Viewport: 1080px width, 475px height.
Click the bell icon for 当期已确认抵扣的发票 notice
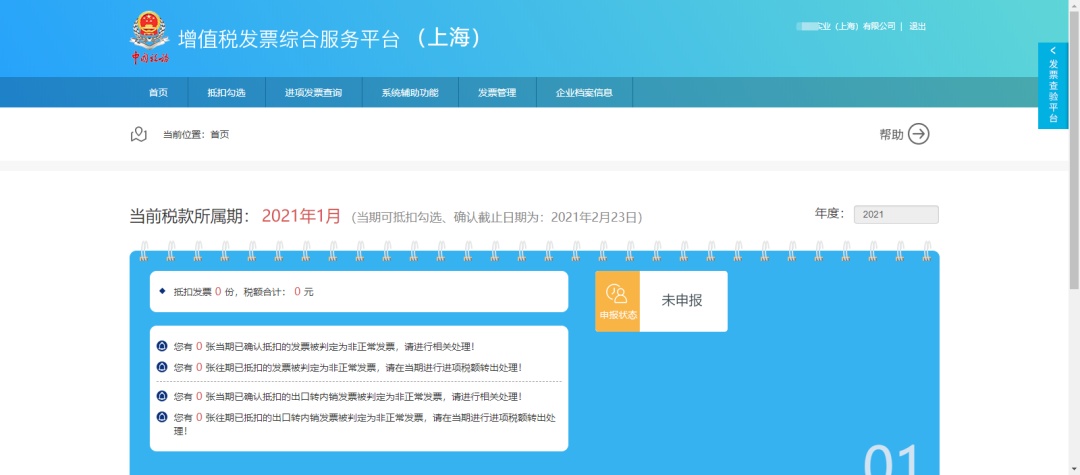[162, 347]
